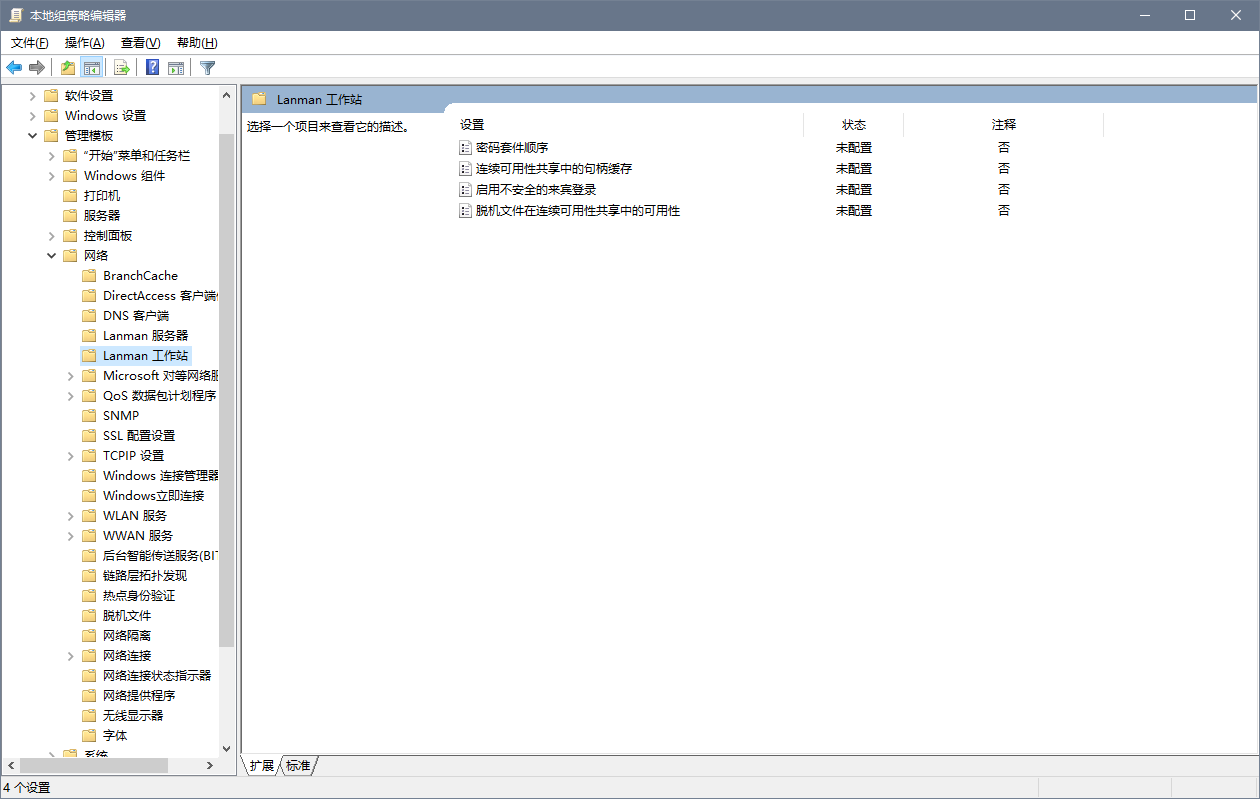This screenshot has height=799, width=1260.
Task: Collapse the 网络 folder node
Action: tap(52, 256)
